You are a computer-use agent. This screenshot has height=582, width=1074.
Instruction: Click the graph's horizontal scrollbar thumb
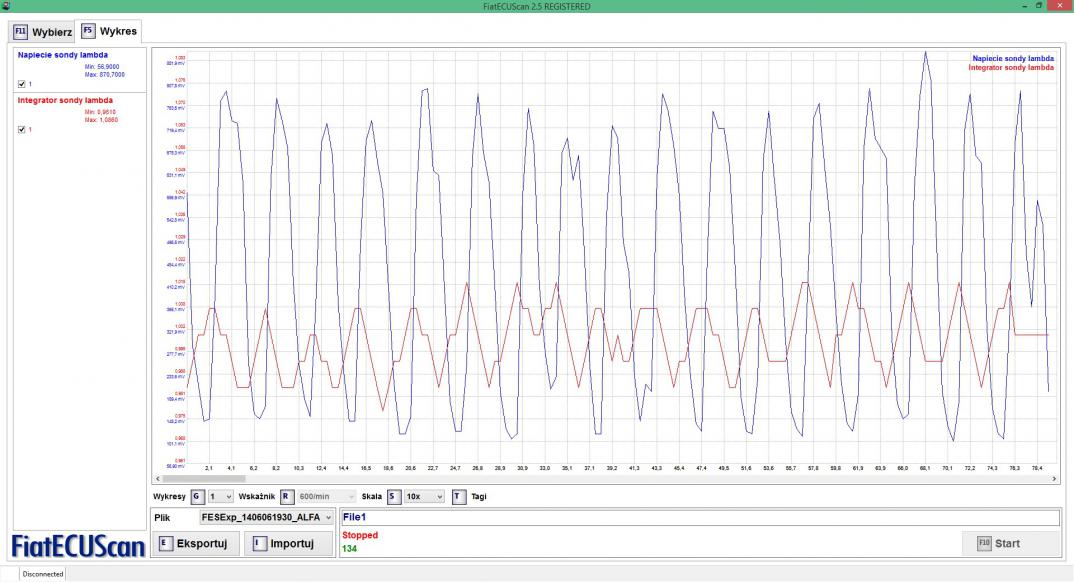click(202, 479)
